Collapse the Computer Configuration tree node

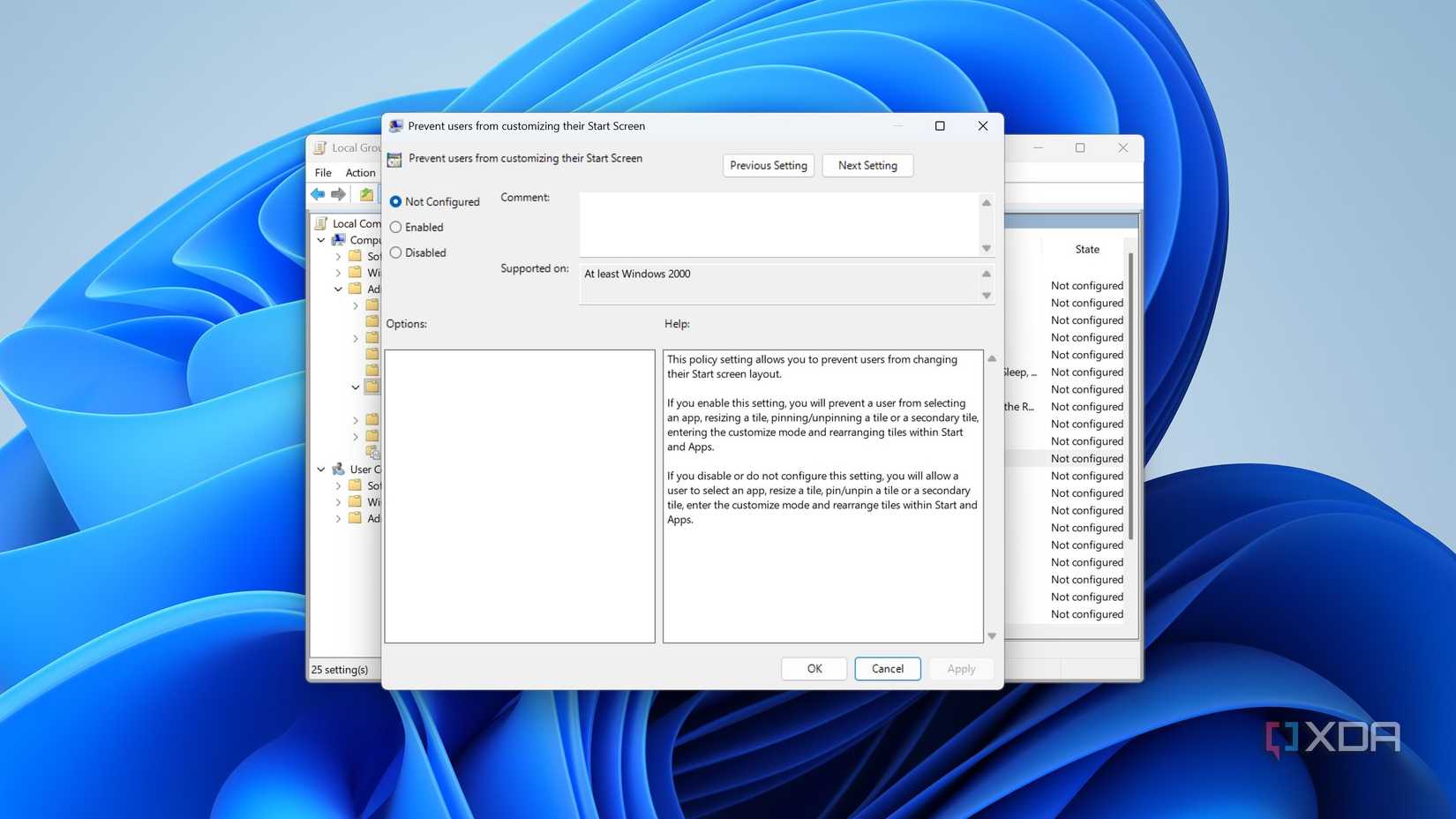[321, 240]
